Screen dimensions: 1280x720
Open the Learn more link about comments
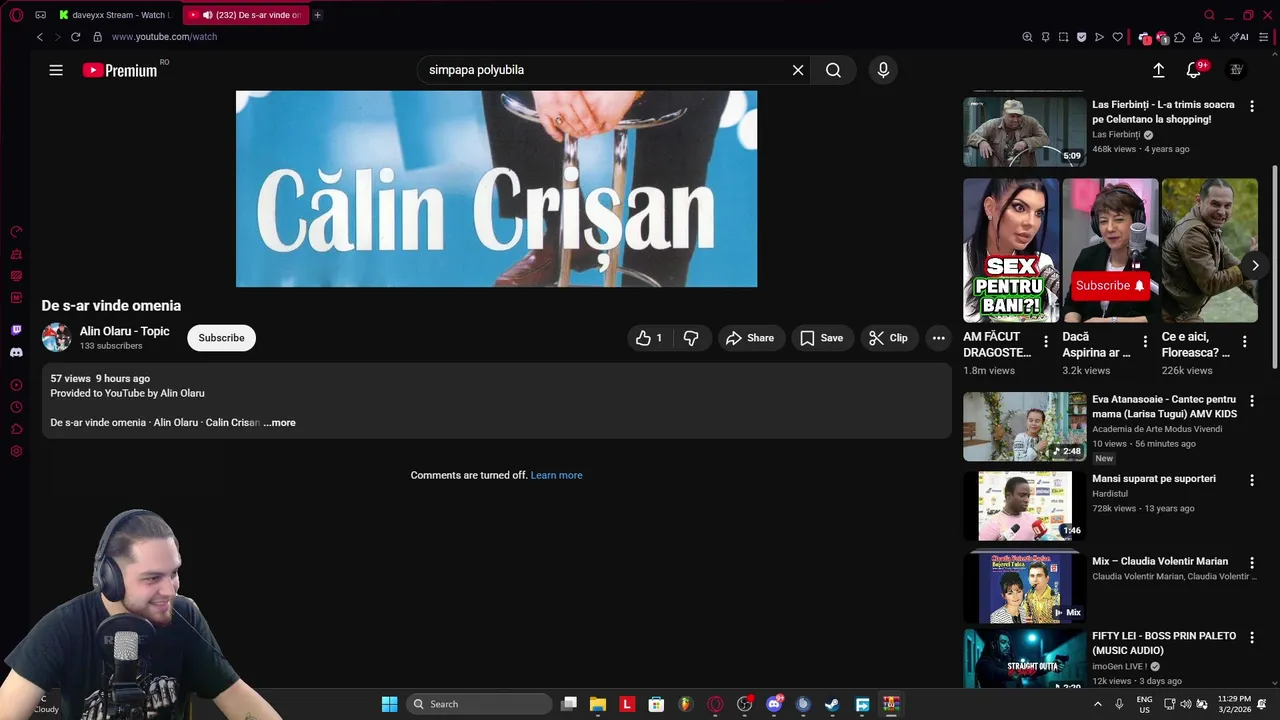coord(556,475)
